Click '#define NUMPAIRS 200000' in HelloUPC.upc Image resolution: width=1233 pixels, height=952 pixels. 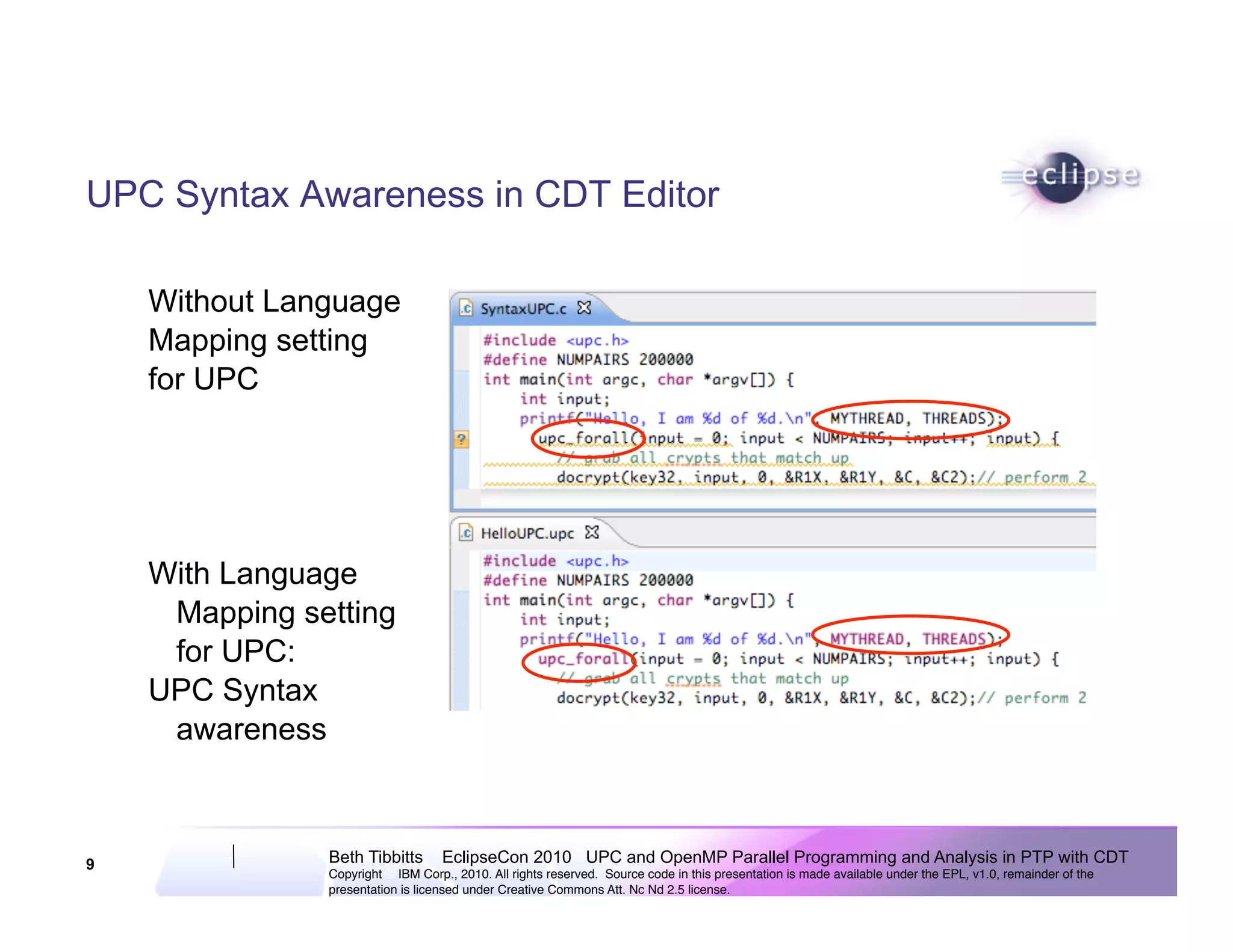coord(588,580)
